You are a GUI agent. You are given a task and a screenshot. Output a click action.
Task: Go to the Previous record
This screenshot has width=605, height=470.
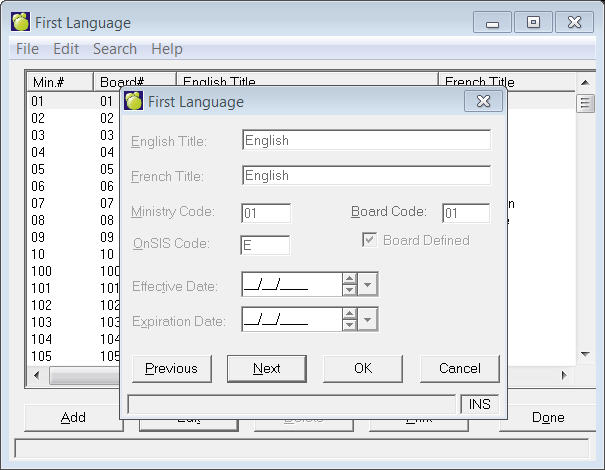click(x=171, y=368)
